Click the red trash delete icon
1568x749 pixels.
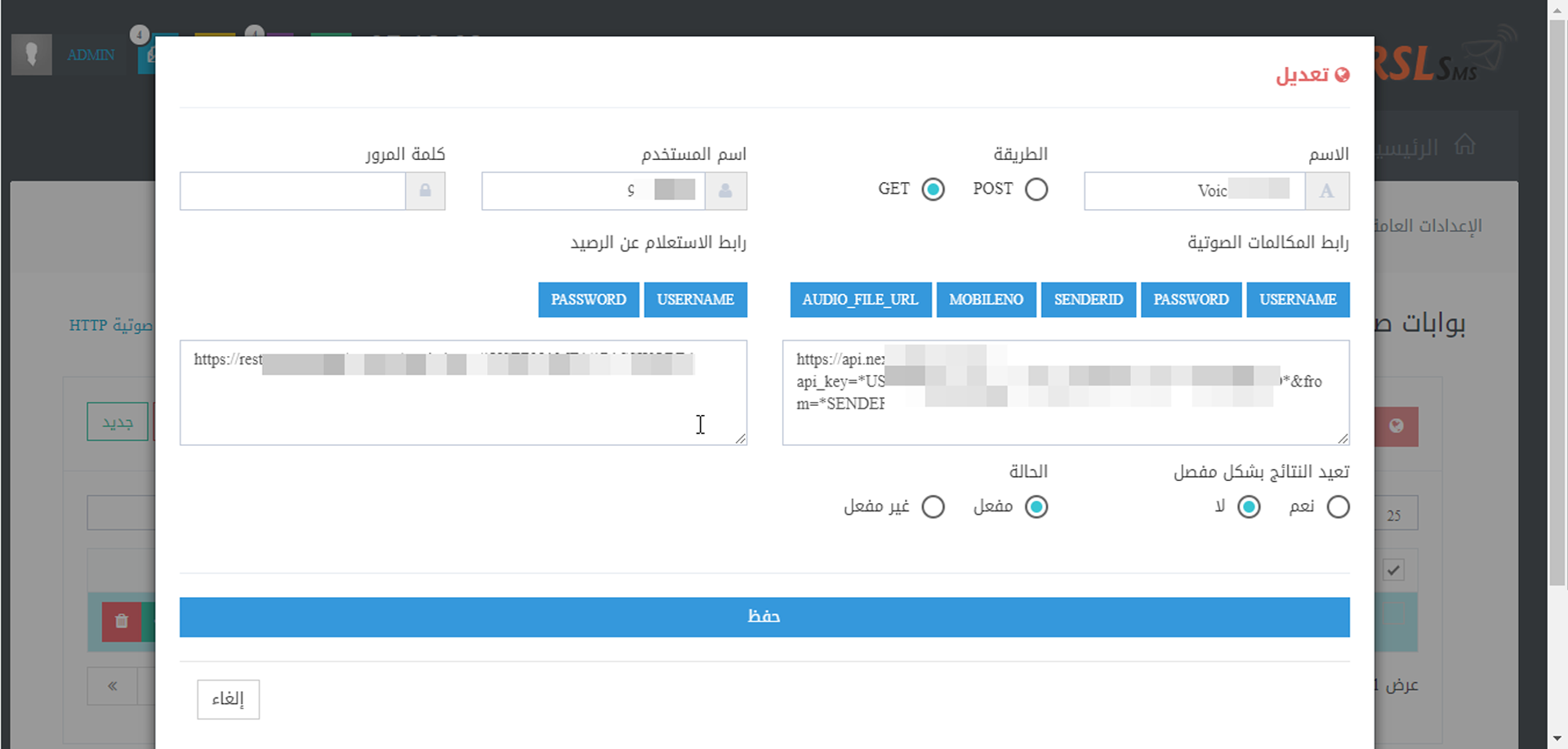point(121,622)
